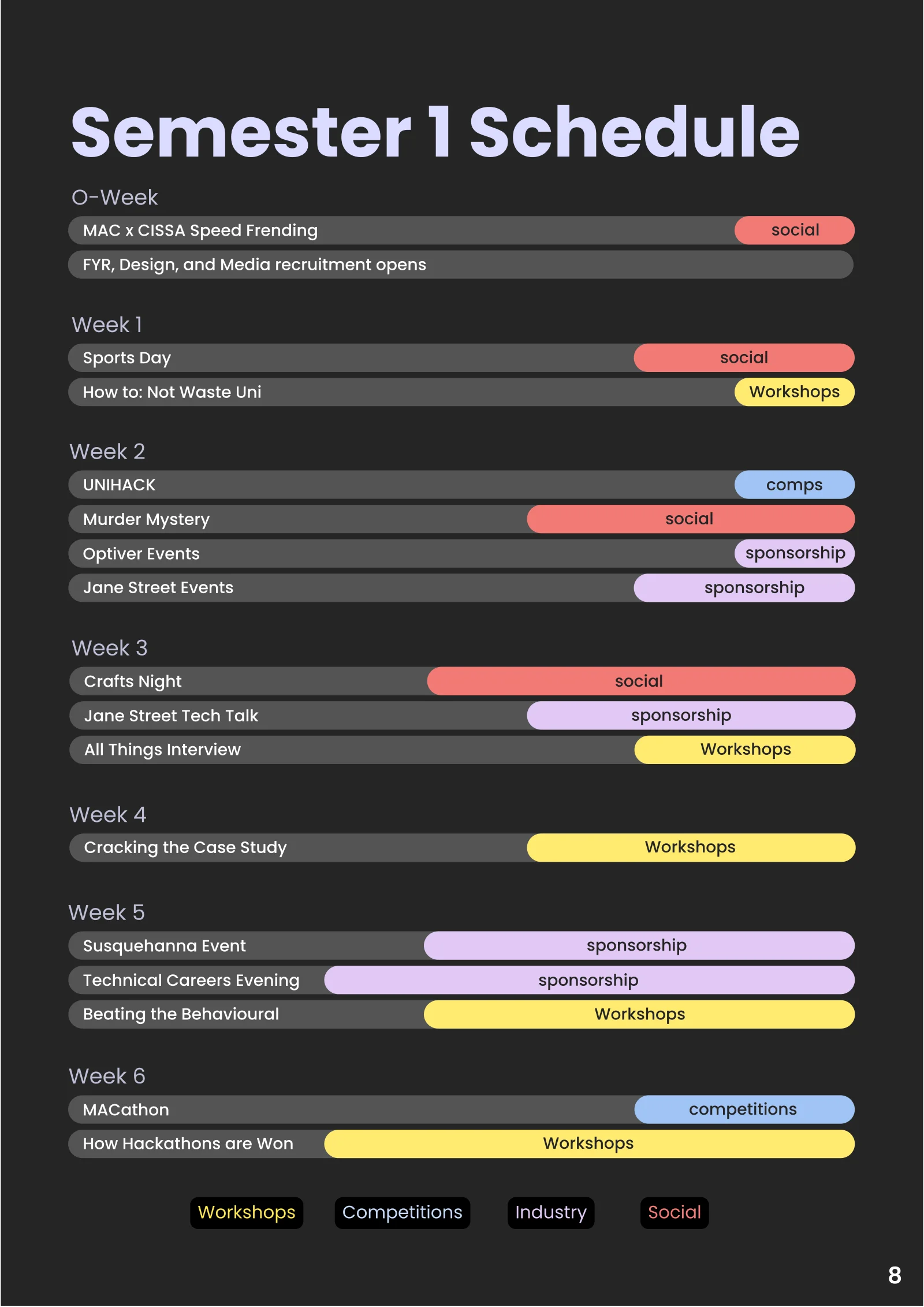Click the How Hackathons are Won entry
924x1307 pixels.
tap(188, 1144)
